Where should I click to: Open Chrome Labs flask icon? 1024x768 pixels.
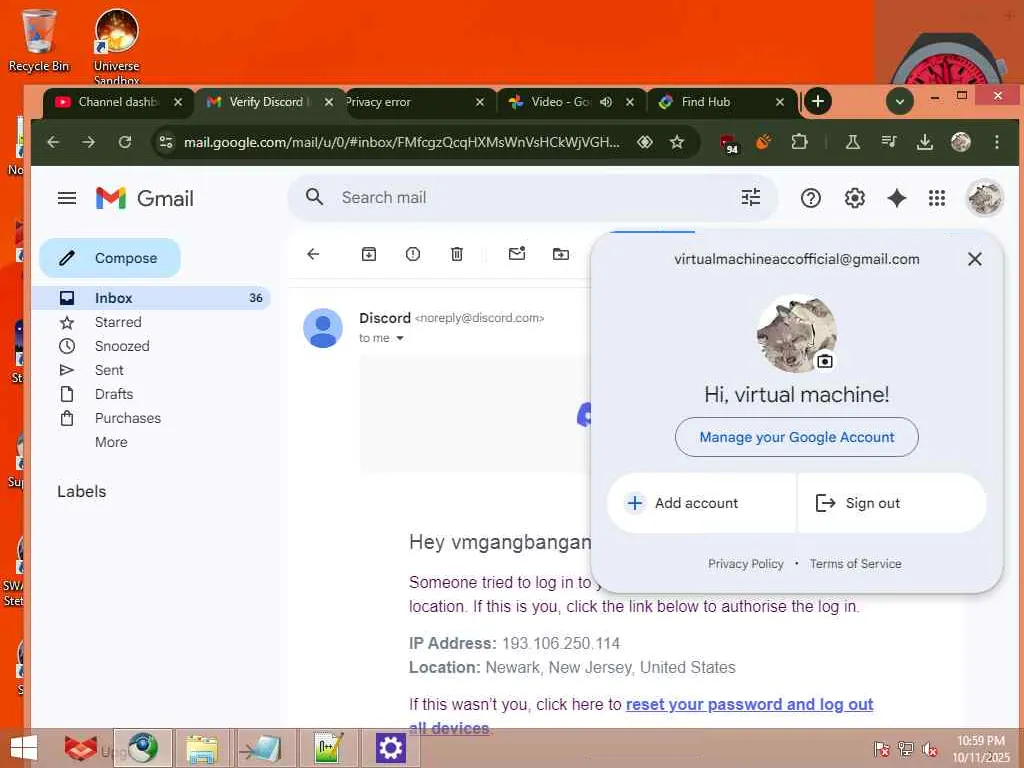click(x=853, y=142)
